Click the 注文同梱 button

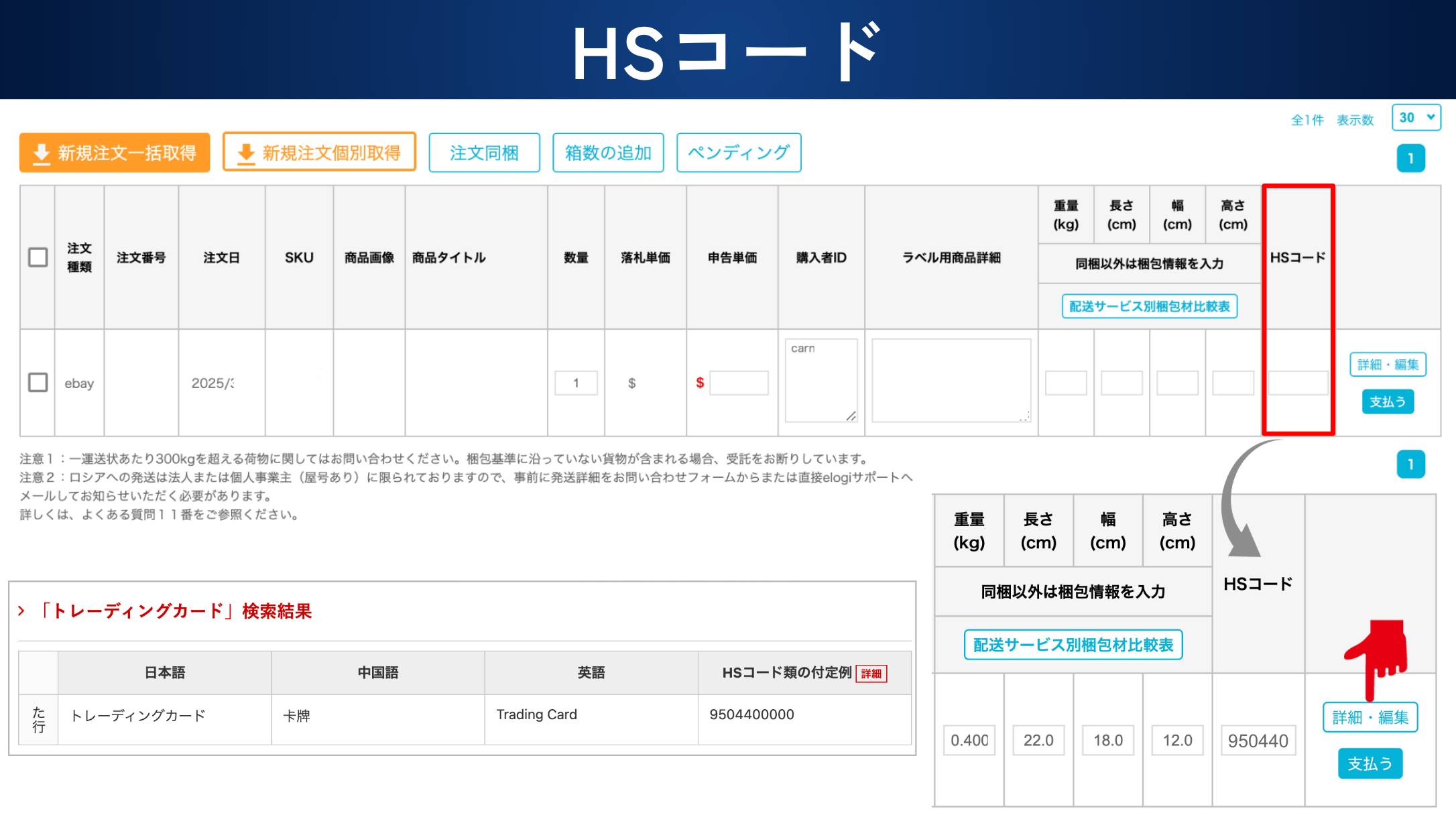click(x=484, y=153)
